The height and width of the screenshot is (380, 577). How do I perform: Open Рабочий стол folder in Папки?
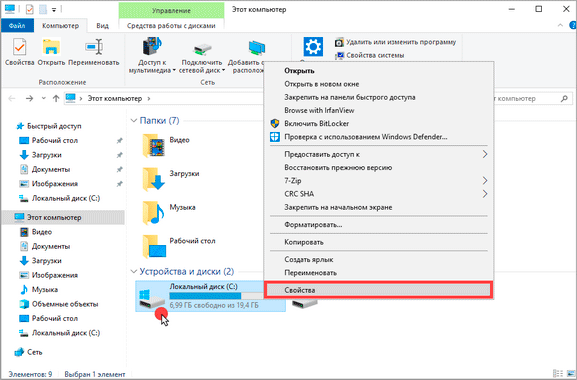179,246
